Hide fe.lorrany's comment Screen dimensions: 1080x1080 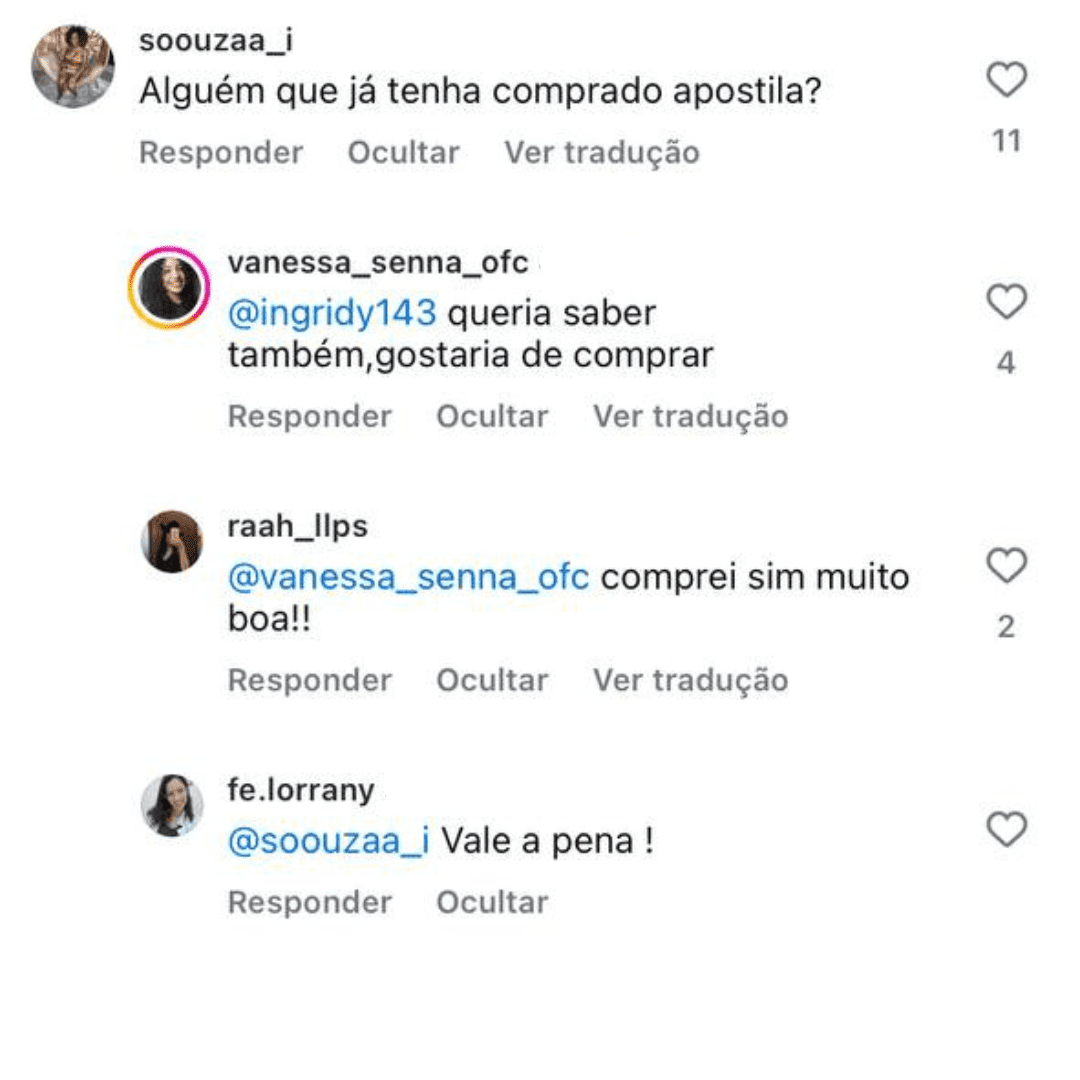pos(492,902)
